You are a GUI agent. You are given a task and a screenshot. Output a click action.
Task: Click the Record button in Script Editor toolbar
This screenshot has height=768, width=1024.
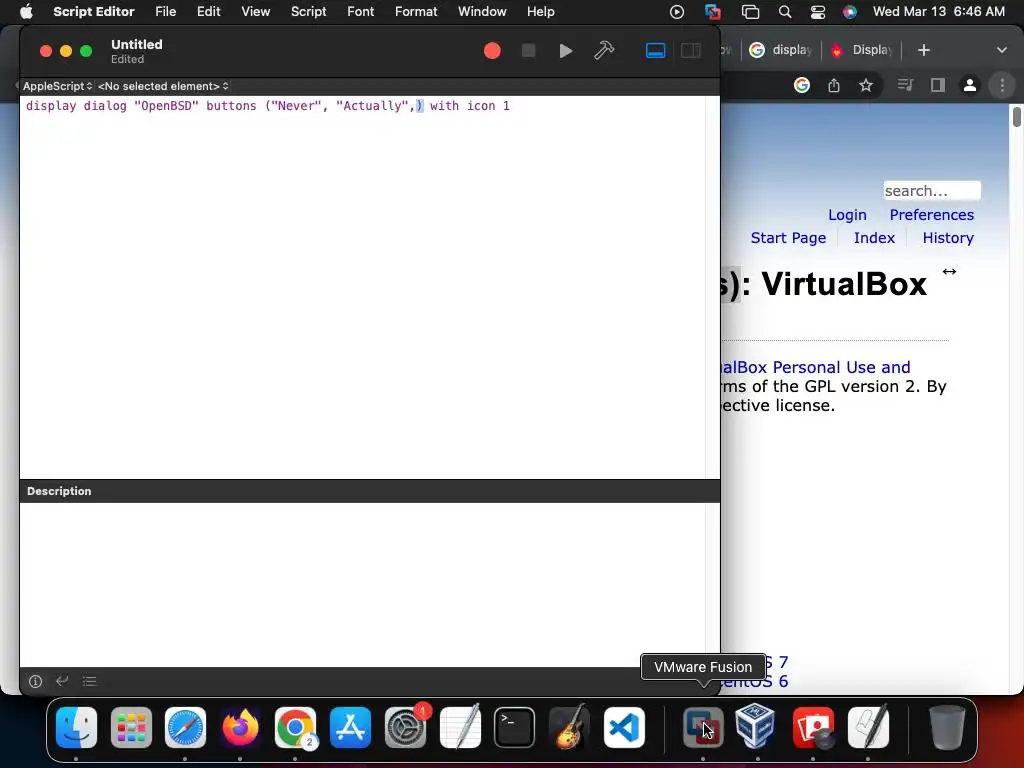[492, 51]
